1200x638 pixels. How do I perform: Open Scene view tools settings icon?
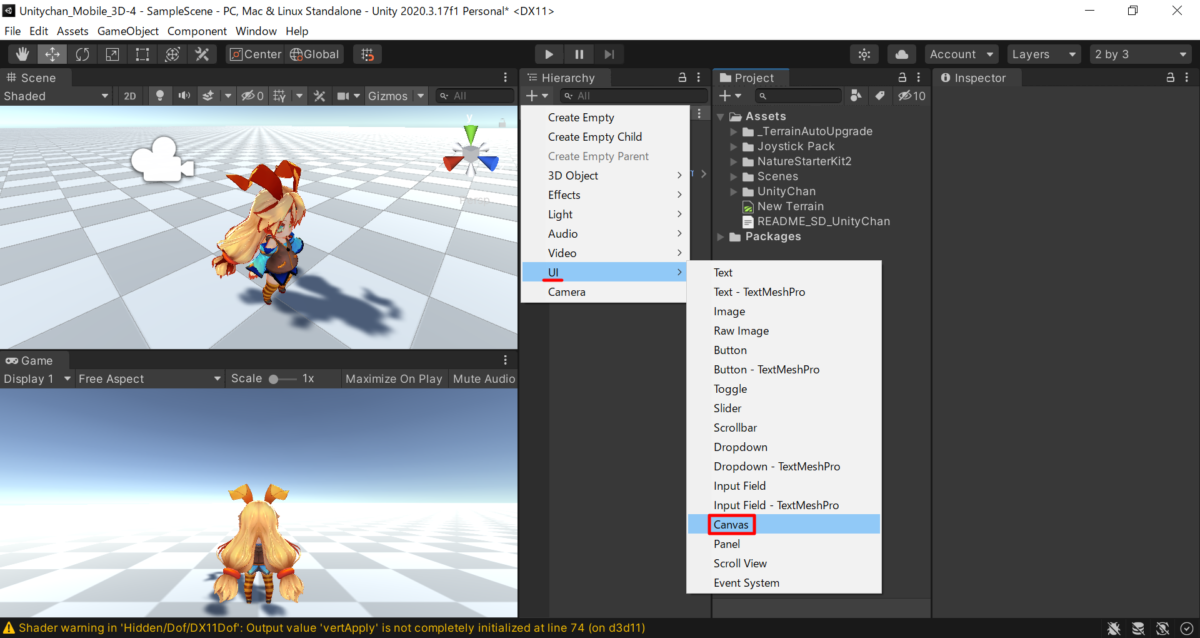pos(320,96)
